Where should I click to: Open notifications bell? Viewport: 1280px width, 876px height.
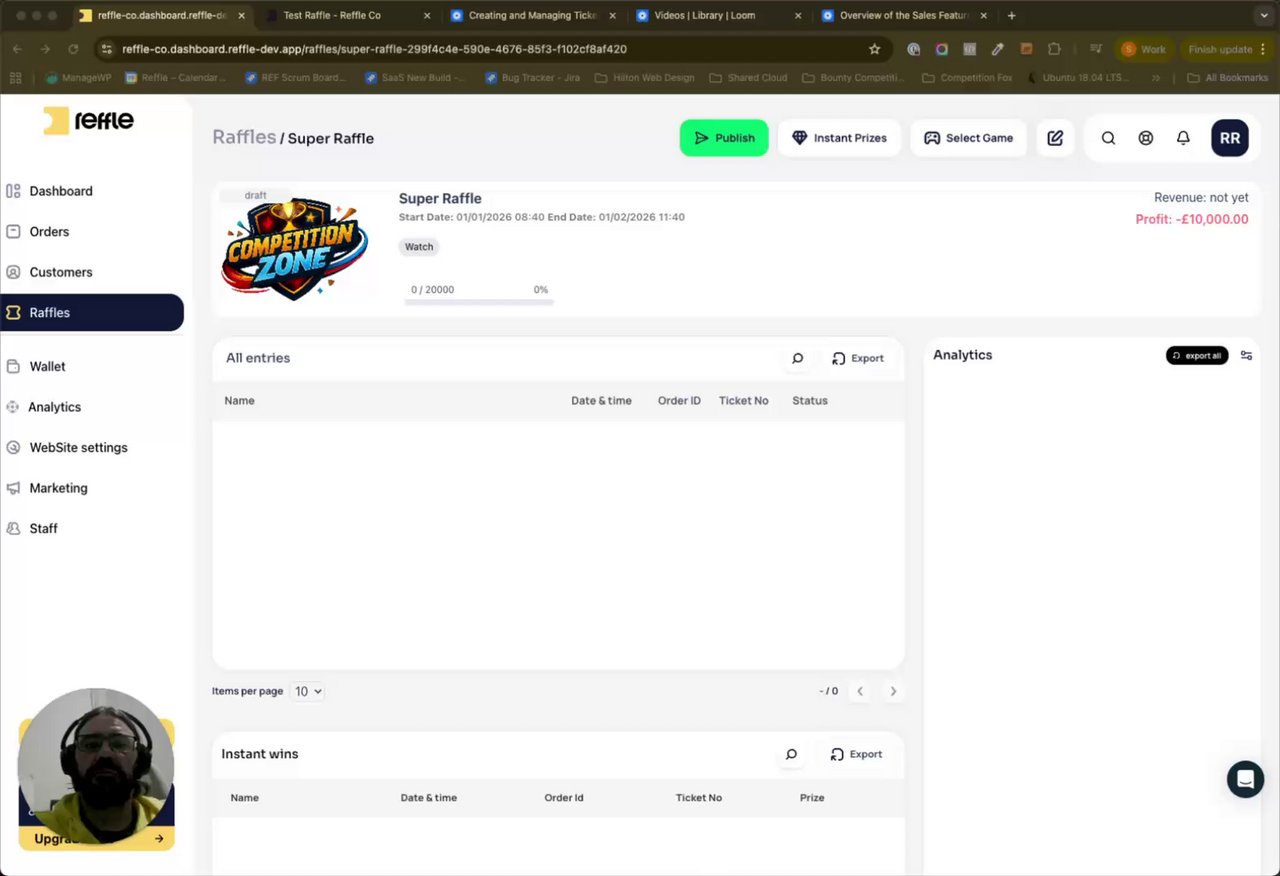tap(1183, 138)
